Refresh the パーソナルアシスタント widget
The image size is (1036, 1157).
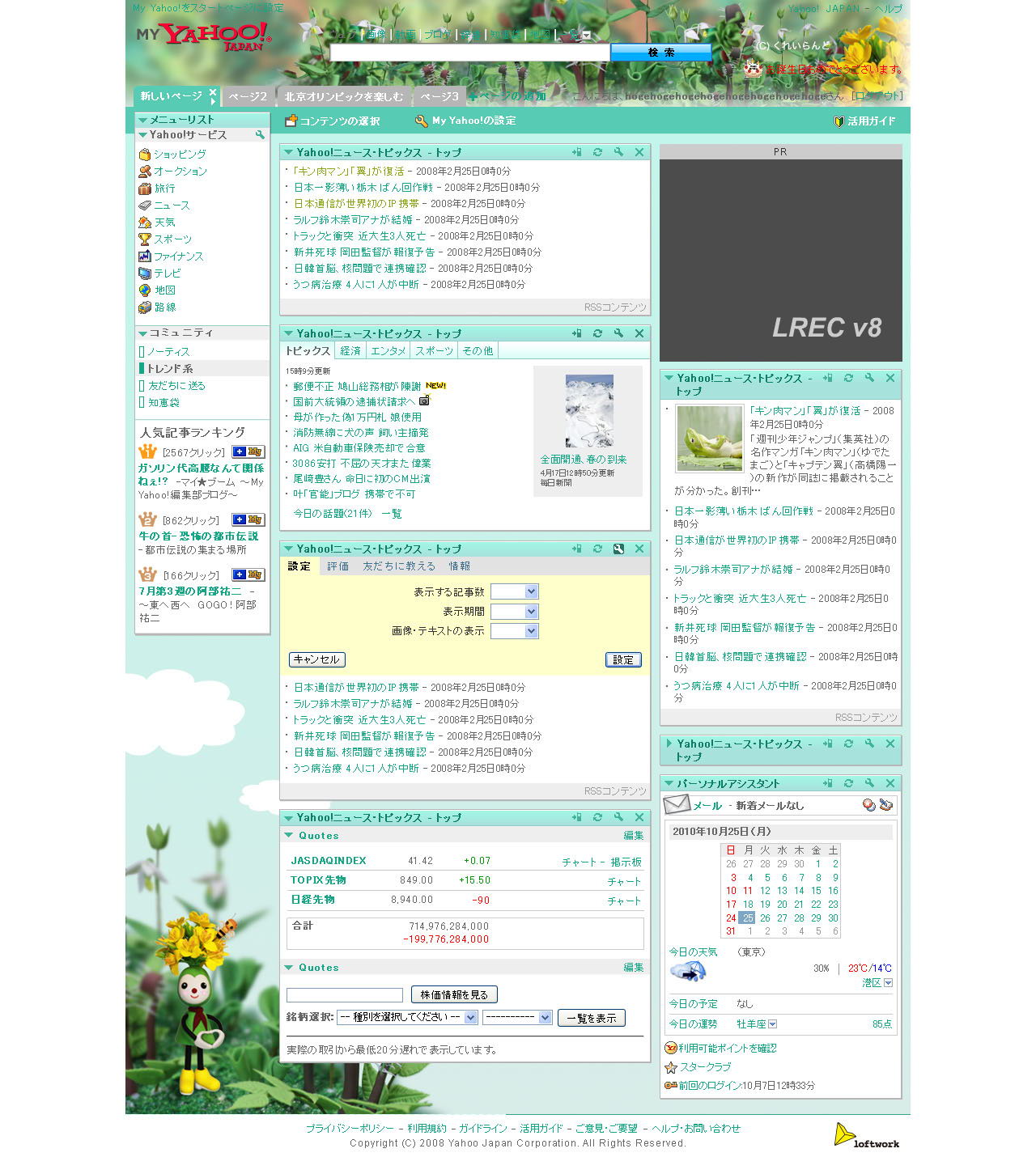848,783
